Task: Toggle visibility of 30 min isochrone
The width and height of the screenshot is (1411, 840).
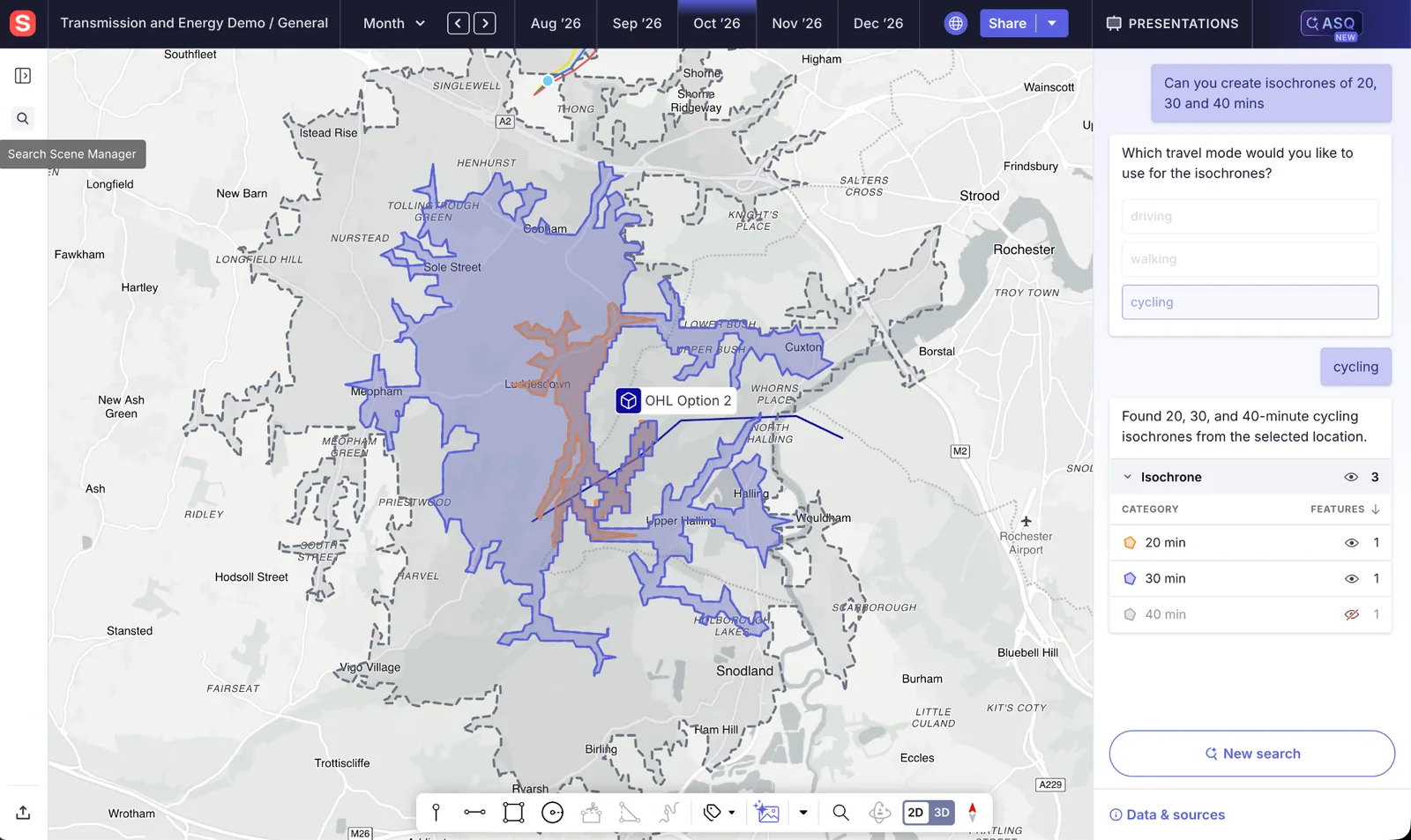Action: point(1351,579)
